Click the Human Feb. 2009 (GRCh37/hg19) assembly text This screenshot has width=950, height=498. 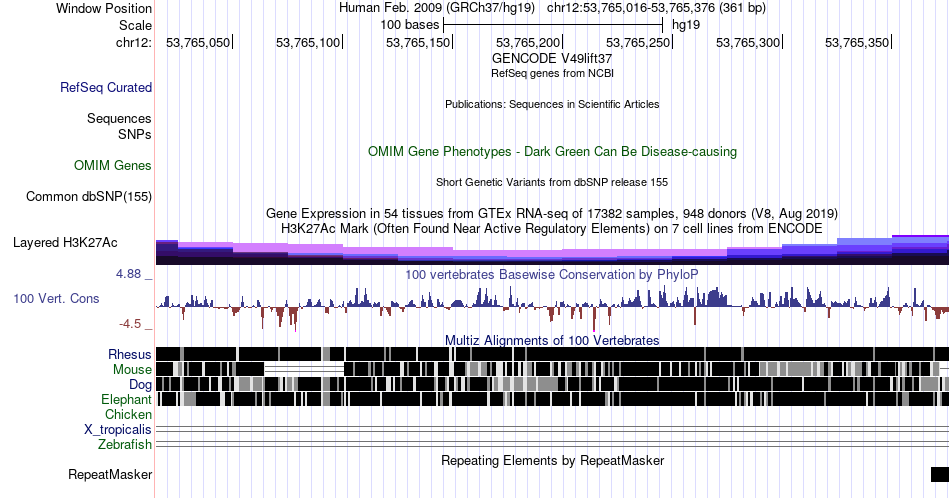[x=437, y=8]
